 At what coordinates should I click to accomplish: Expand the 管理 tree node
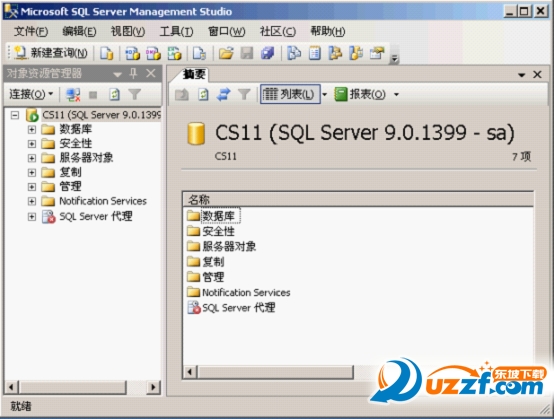[31, 187]
